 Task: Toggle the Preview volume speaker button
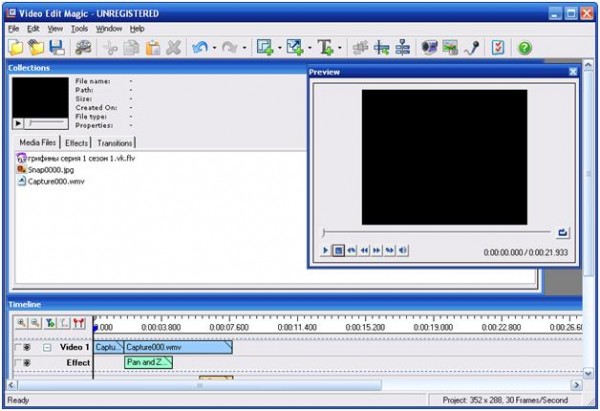402,251
